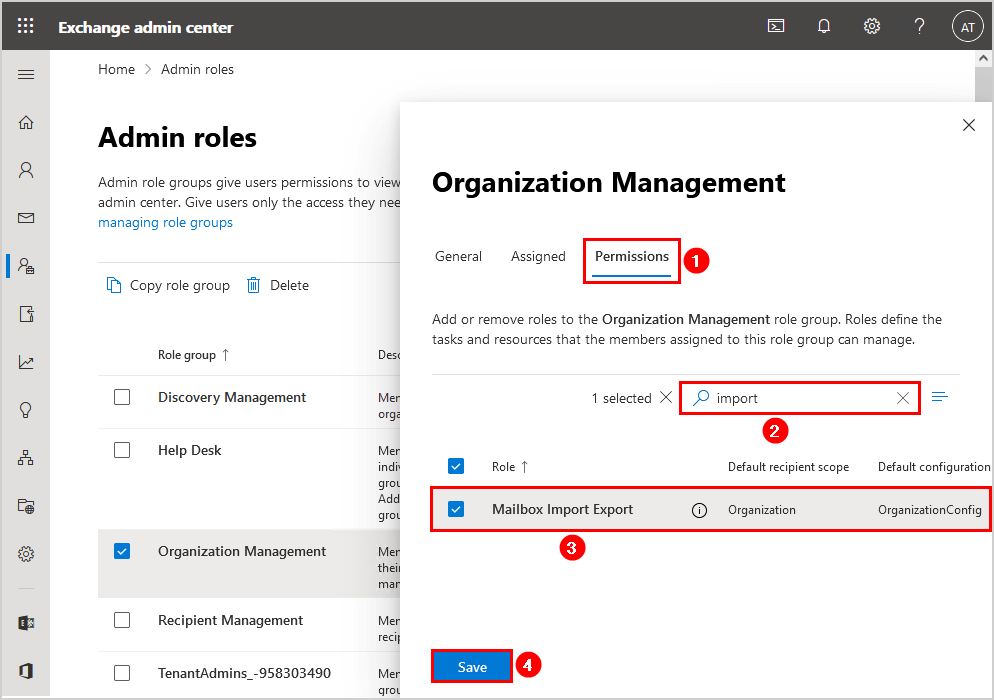Click Default configuration column header
994x700 pixels.
[x=934, y=467]
